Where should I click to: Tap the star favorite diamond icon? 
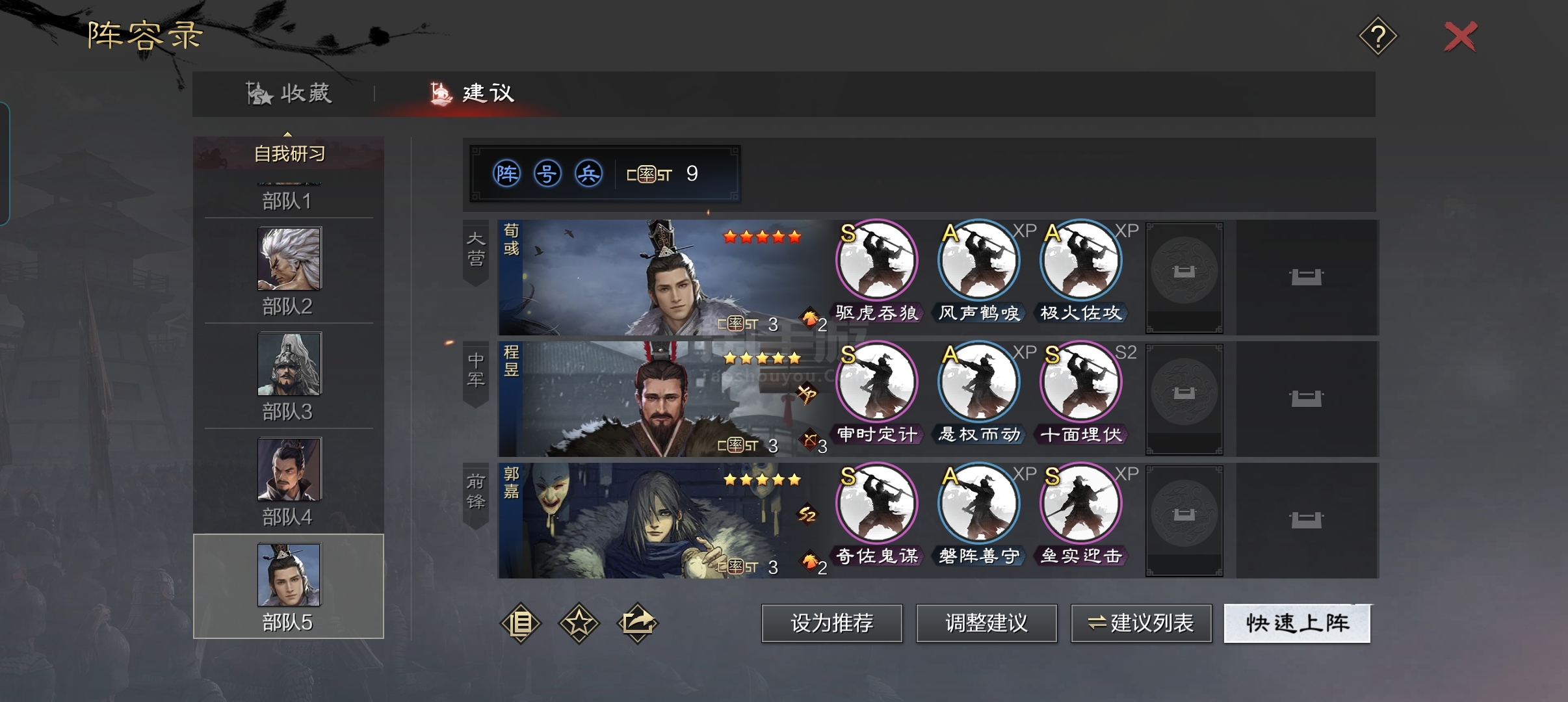579,623
